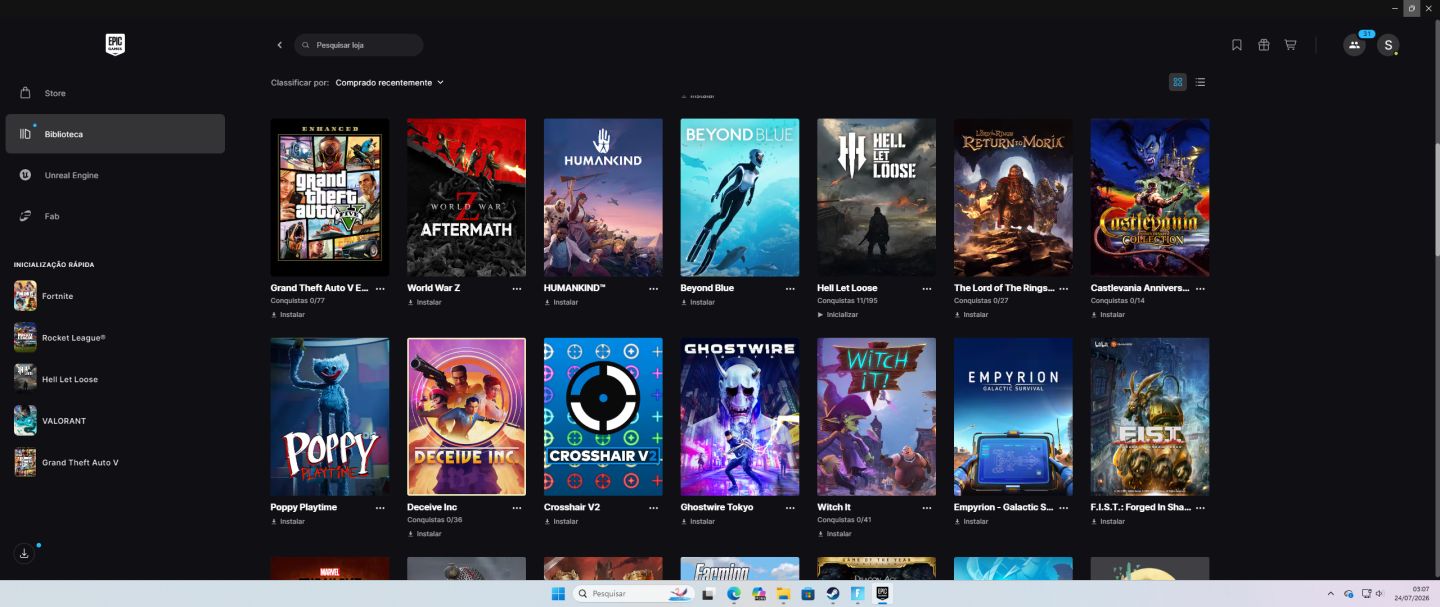Image resolution: width=1440 pixels, height=607 pixels.
Task: Open Microsoft Store from the taskbar
Action: (x=808, y=593)
